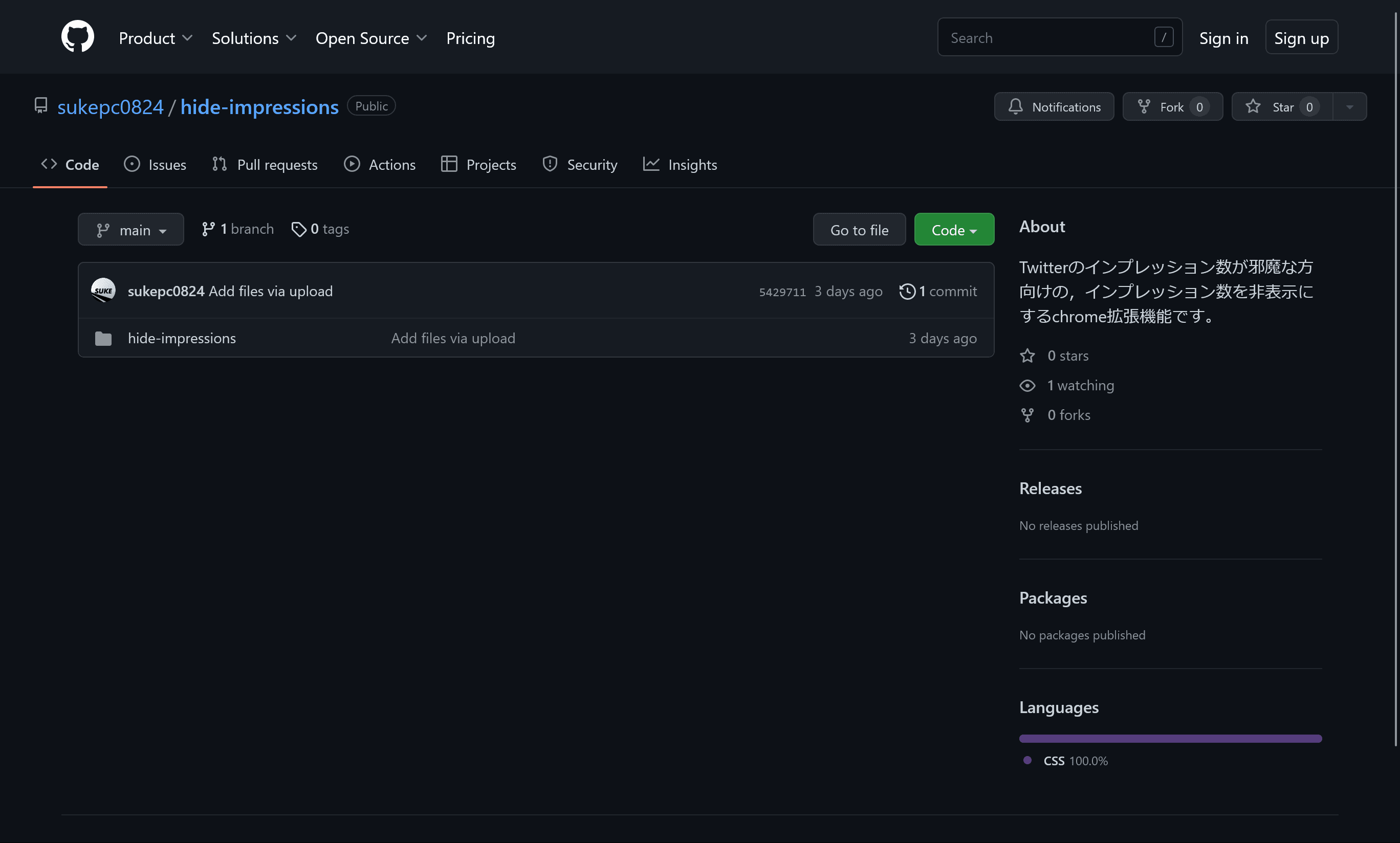
Task: Click the Fork count badge
Action: [x=1199, y=107]
